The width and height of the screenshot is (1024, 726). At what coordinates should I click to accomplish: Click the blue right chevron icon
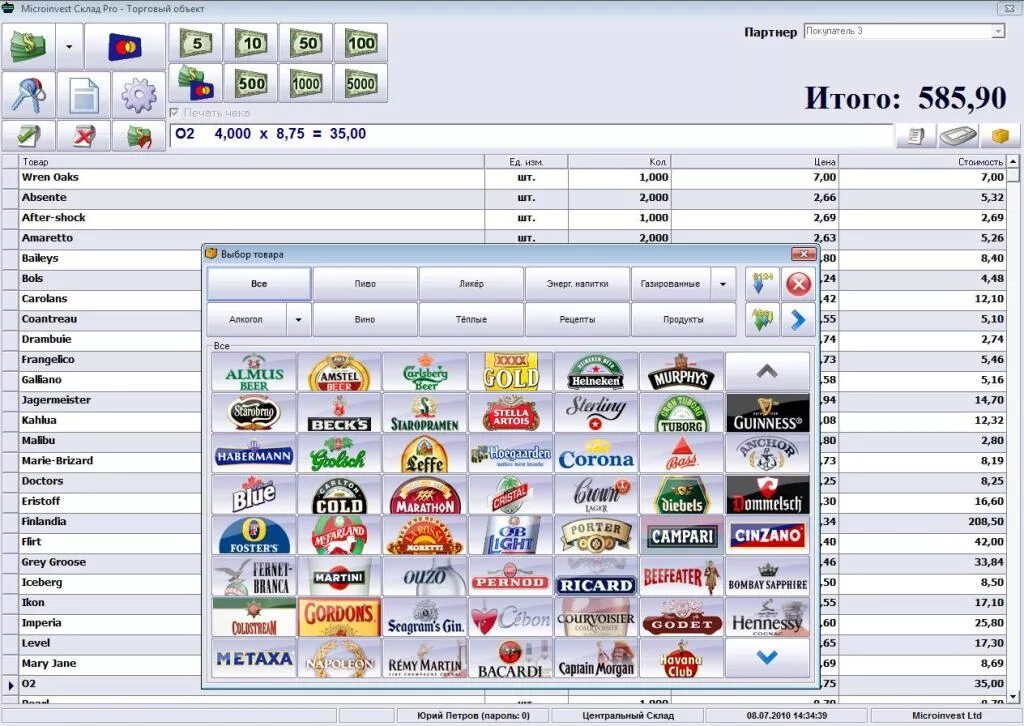(798, 320)
